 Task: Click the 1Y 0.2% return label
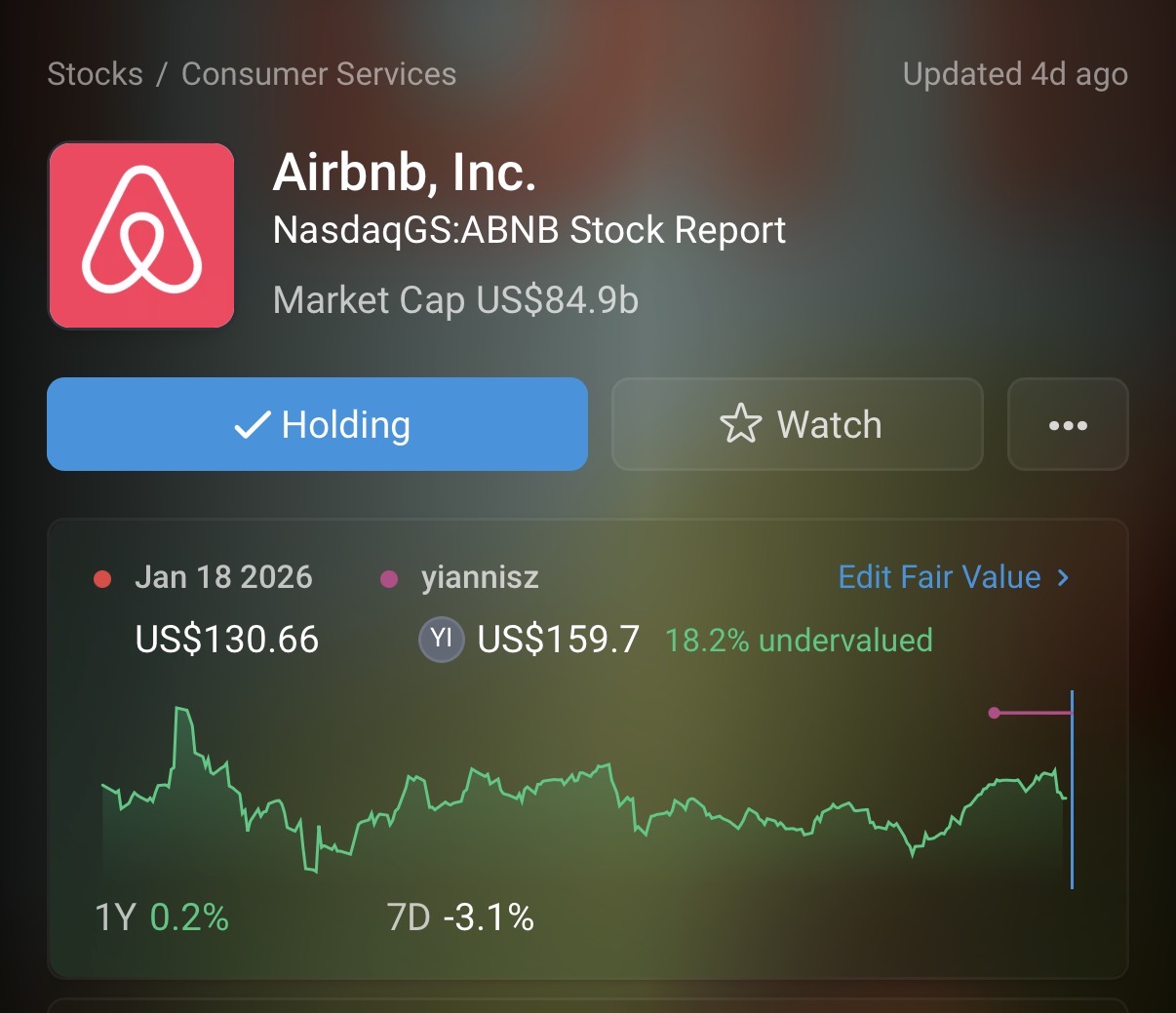coord(162,917)
